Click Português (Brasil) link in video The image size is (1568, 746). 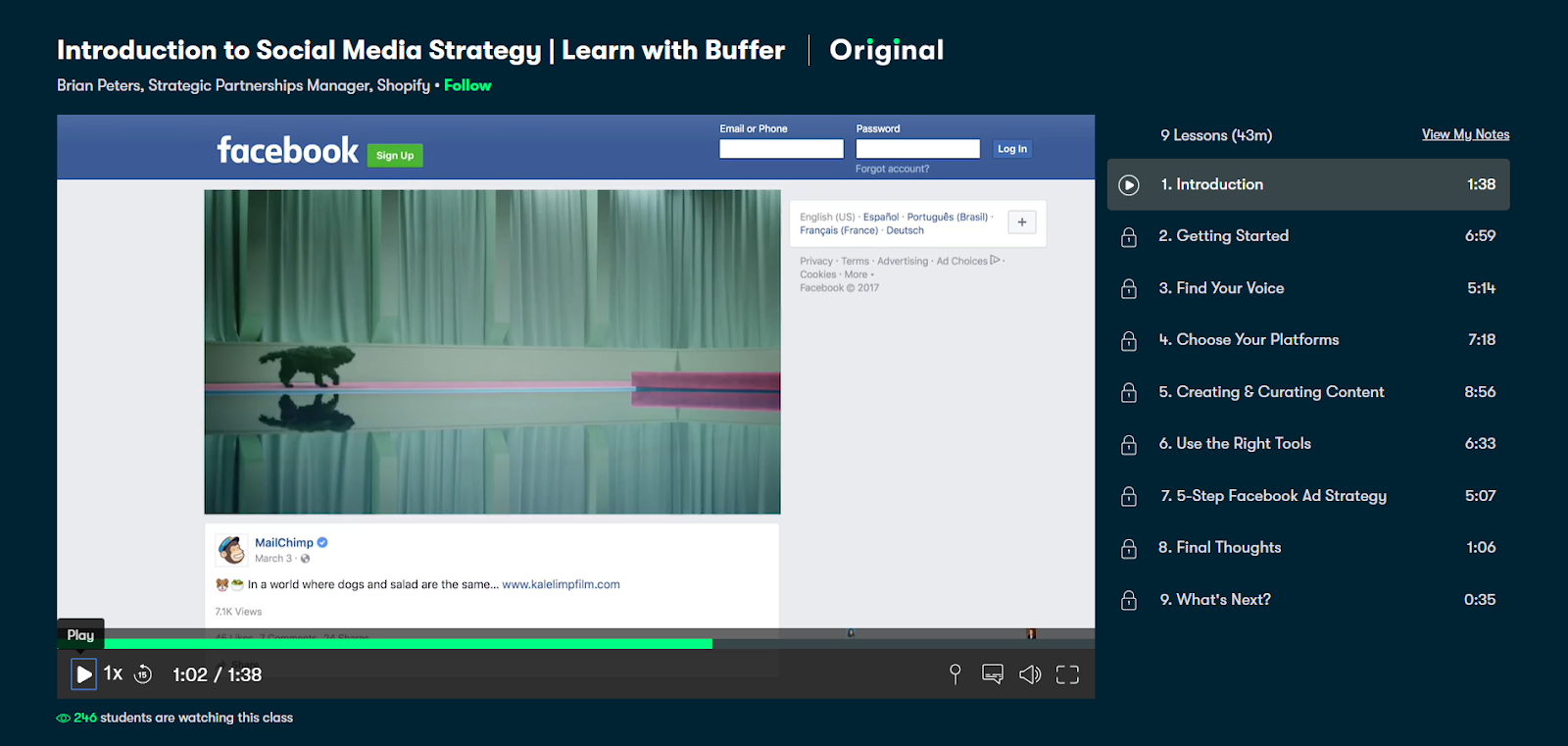(948, 217)
